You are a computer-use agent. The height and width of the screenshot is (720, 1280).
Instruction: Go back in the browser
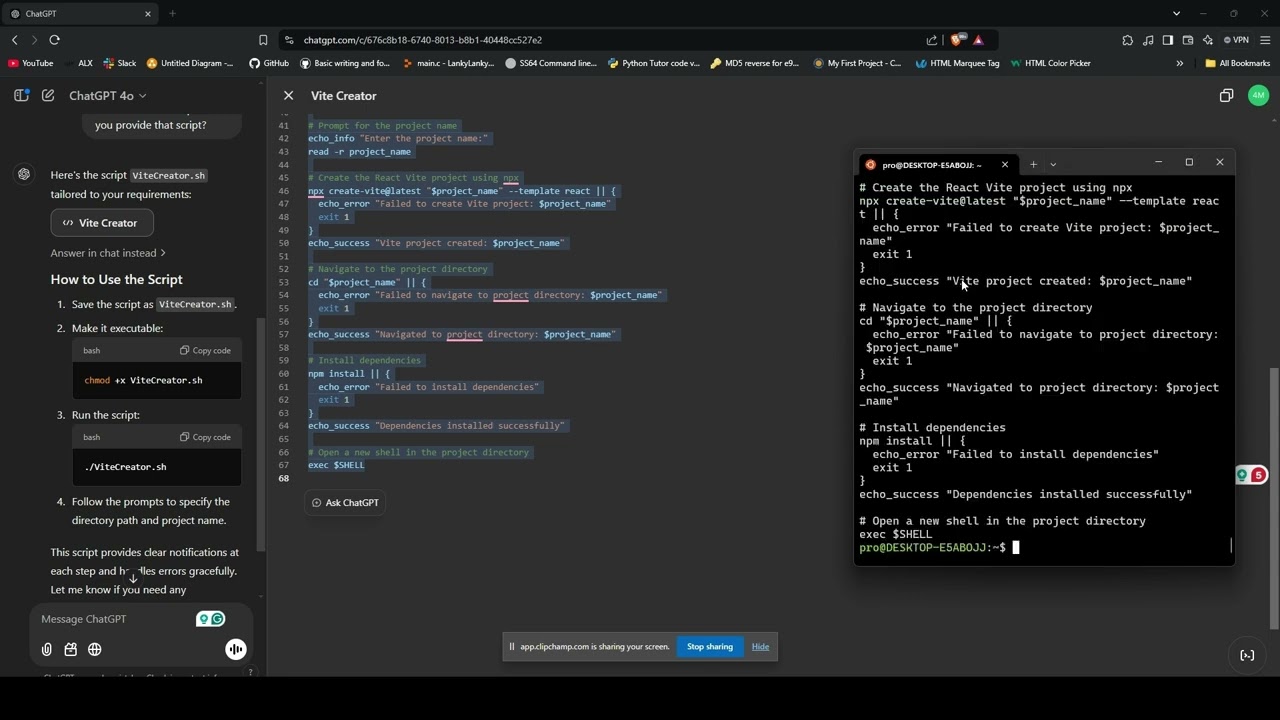14,40
